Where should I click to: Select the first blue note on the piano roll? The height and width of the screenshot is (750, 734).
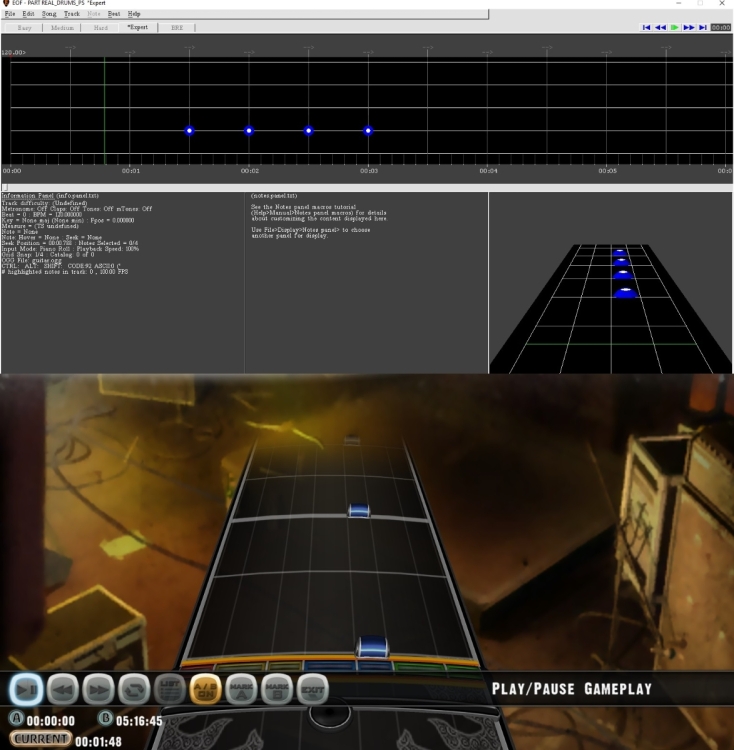(x=189, y=131)
